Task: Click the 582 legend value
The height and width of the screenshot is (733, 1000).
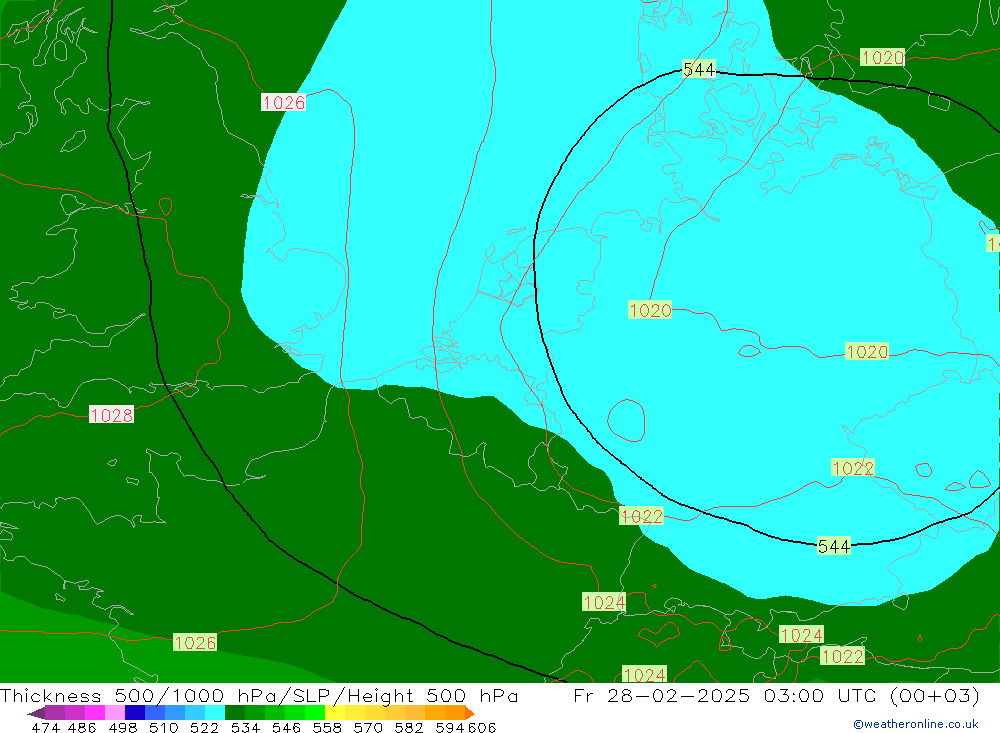Action: [x=409, y=727]
